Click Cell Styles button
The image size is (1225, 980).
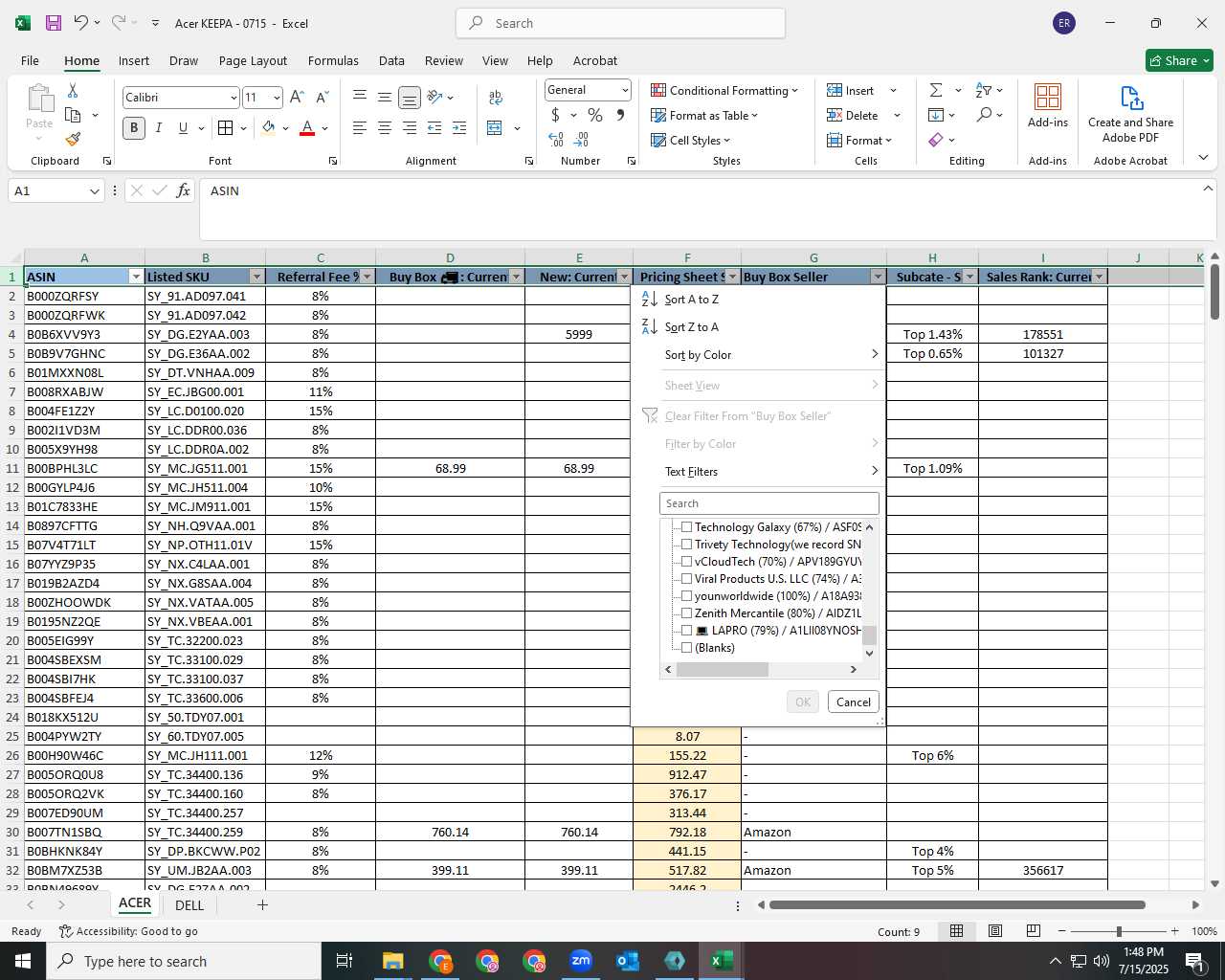pyautogui.click(x=690, y=140)
